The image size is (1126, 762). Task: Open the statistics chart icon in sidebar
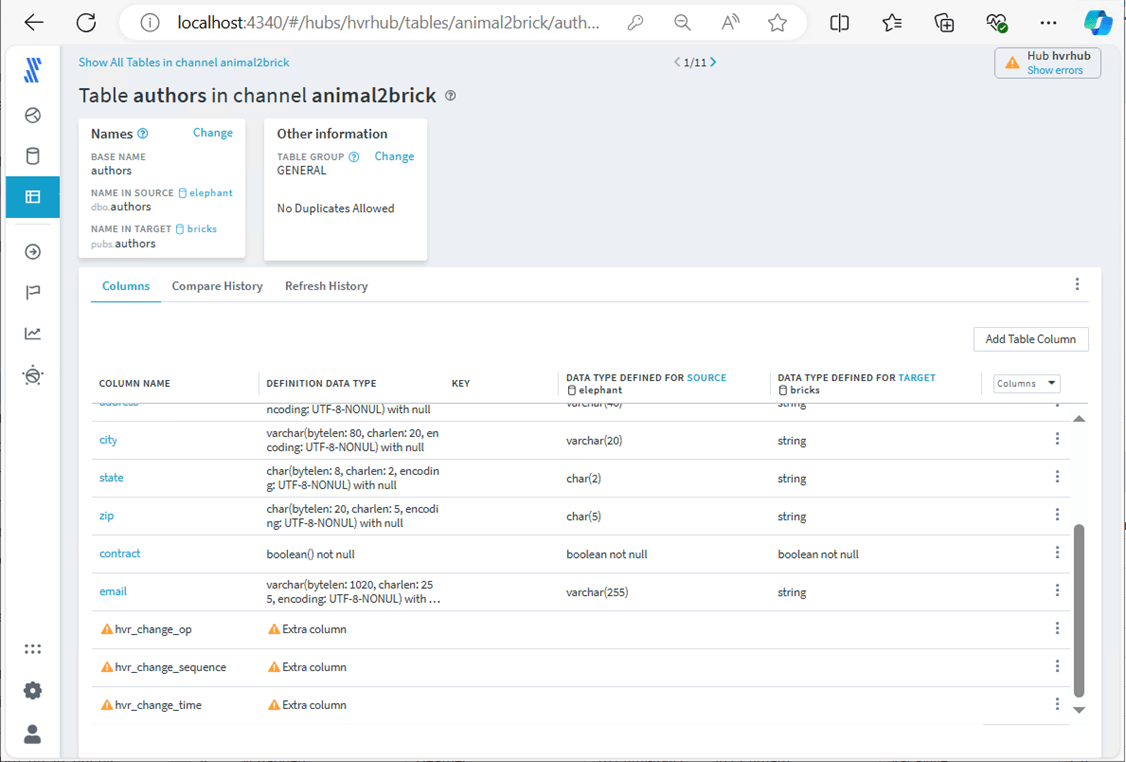32,333
